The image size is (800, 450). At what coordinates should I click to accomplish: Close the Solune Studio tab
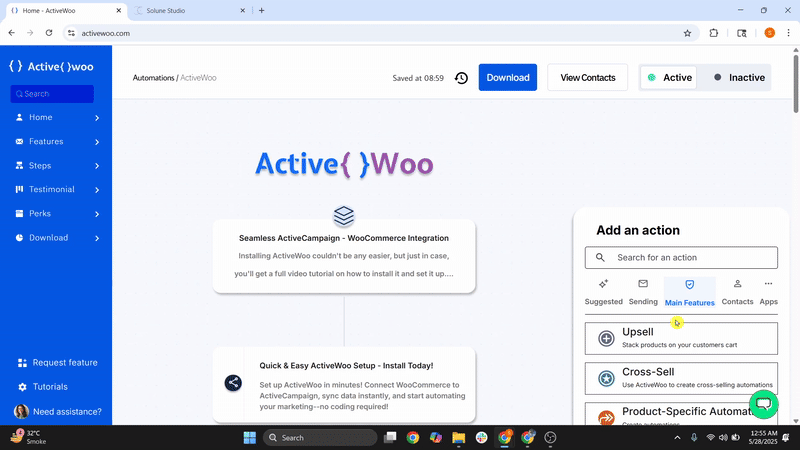click(242, 10)
